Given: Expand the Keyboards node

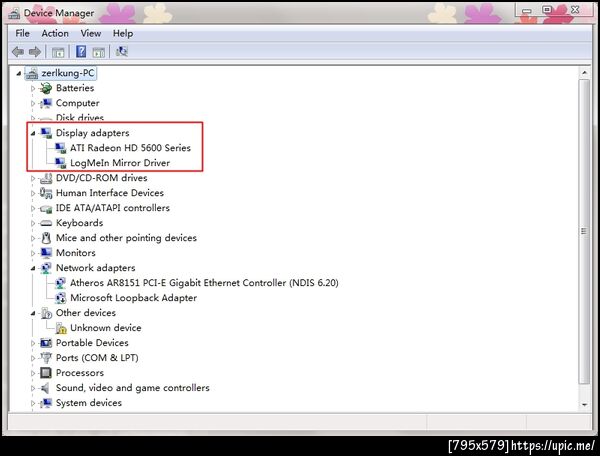Looking at the screenshot, I should tap(33, 223).
